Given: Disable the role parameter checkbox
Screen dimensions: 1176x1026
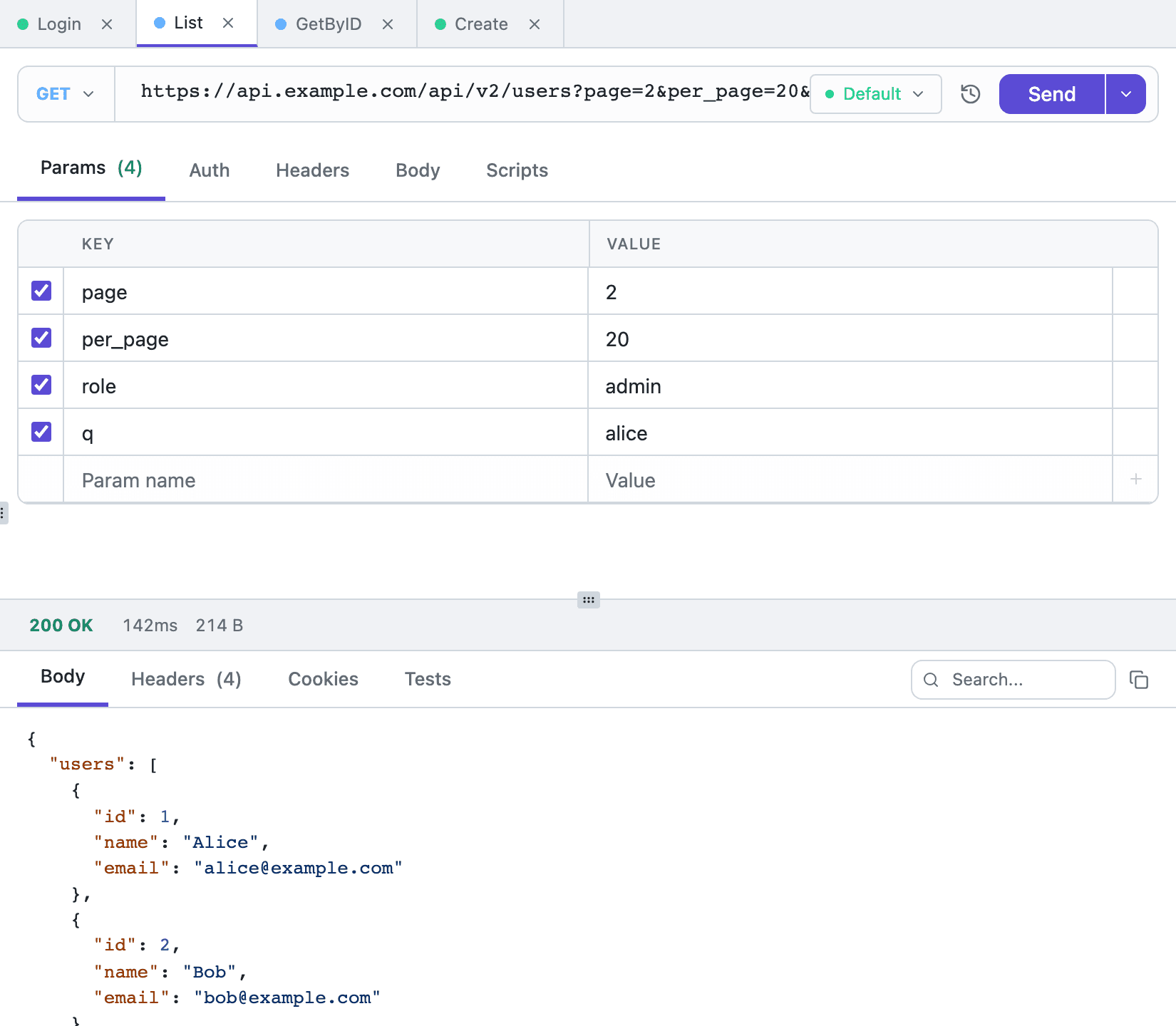Looking at the screenshot, I should point(41,385).
